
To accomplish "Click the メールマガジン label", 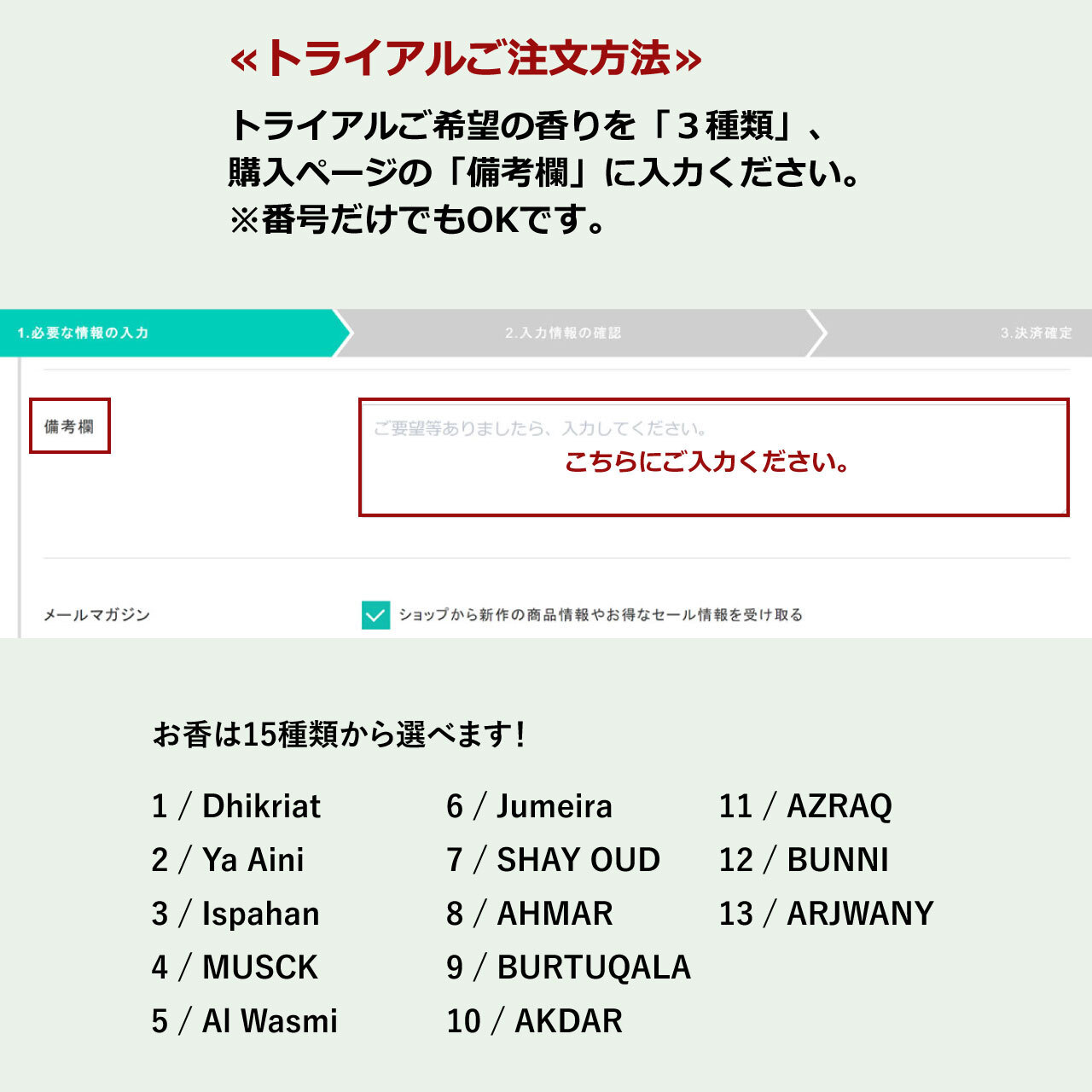I will (96, 614).
